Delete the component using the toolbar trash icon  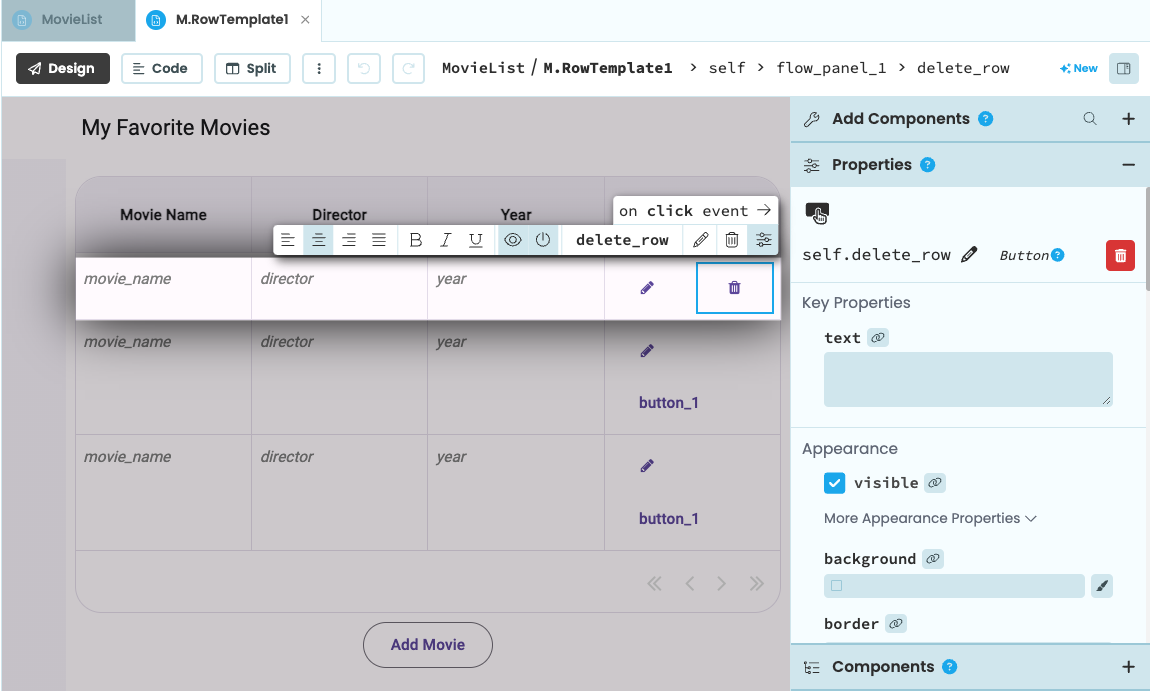point(731,239)
